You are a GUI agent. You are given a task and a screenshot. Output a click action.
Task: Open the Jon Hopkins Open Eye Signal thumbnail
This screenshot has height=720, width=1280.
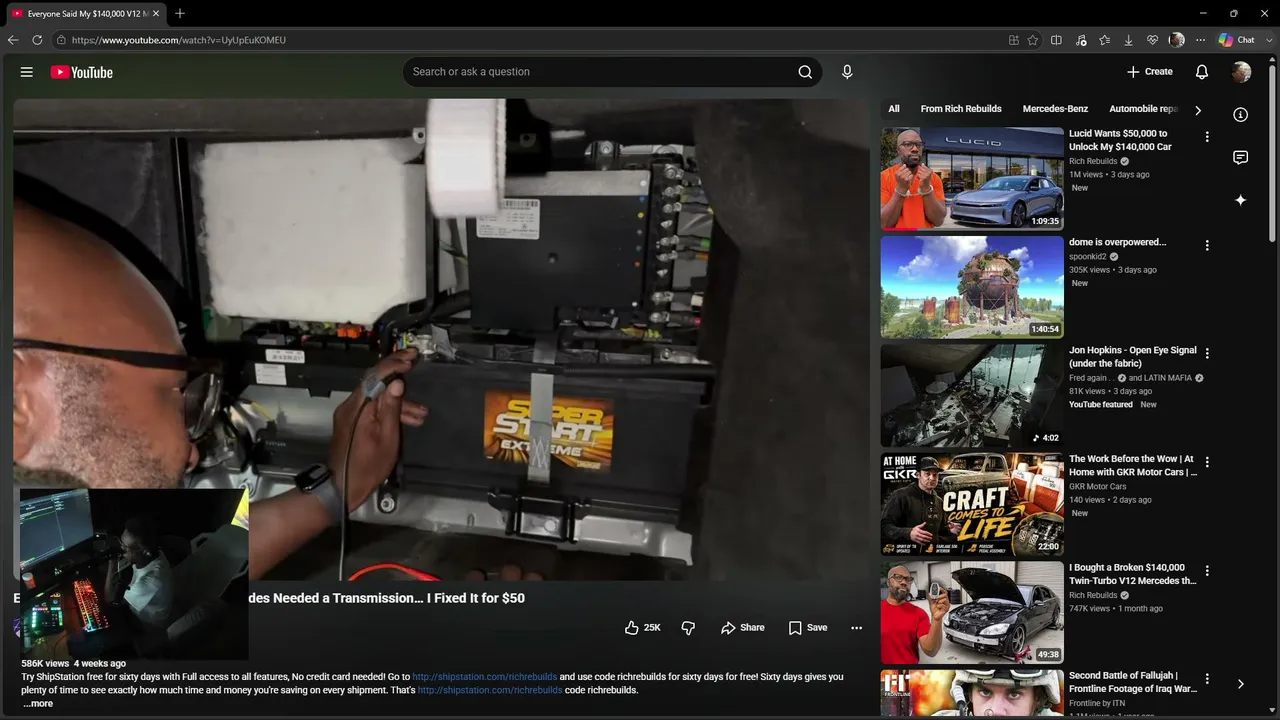pos(972,396)
